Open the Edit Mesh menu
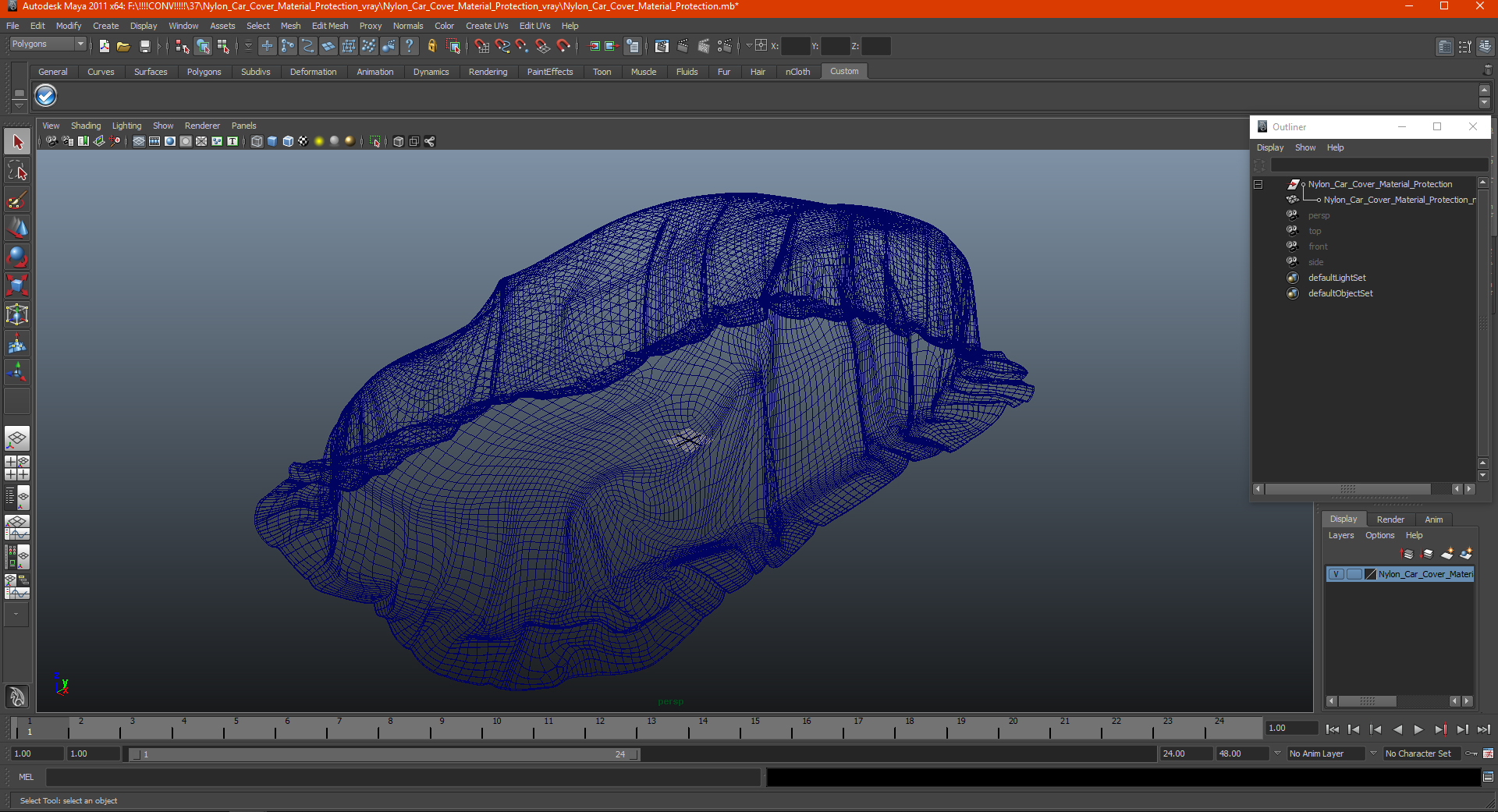 point(329,26)
